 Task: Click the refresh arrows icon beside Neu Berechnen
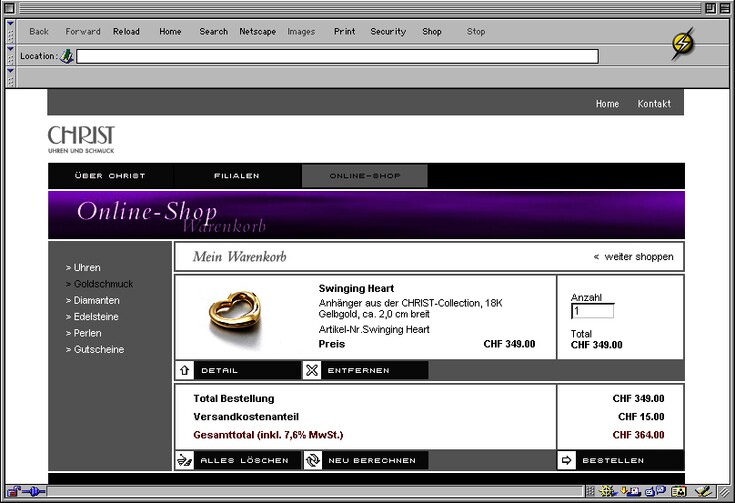[313, 460]
